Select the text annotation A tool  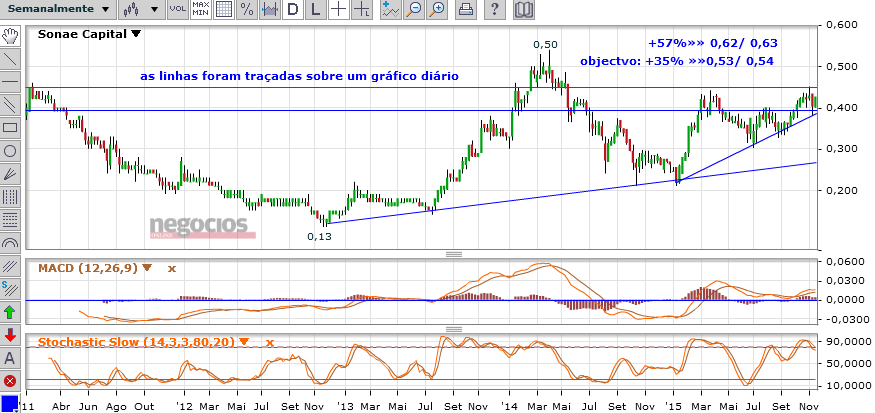point(10,358)
